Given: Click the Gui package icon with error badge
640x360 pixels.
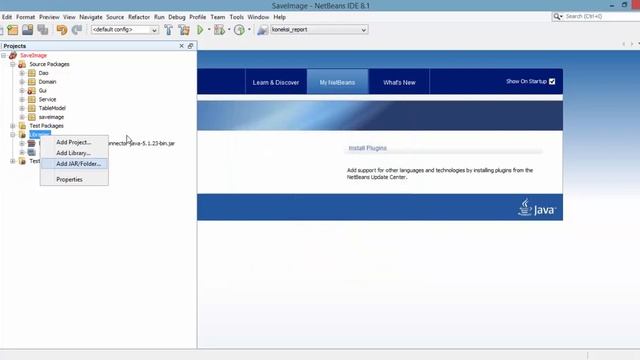Looking at the screenshot, I should click(x=31, y=91).
